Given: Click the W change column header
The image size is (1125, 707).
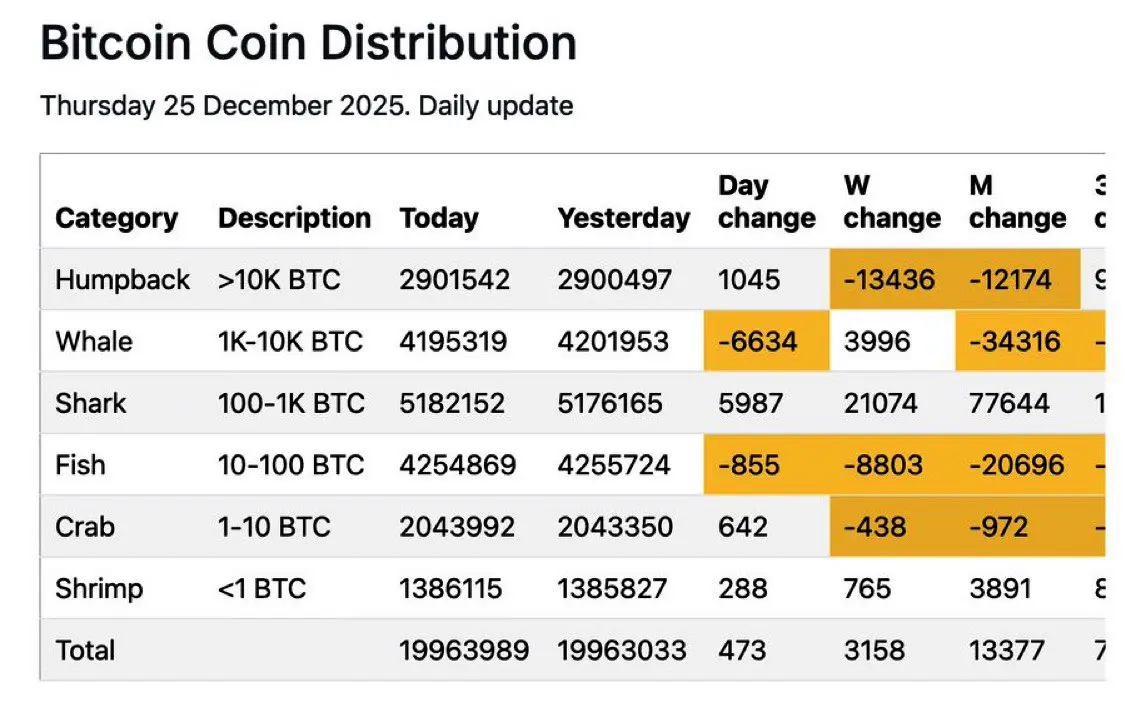Looking at the screenshot, I should pyautogui.click(x=891, y=202).
